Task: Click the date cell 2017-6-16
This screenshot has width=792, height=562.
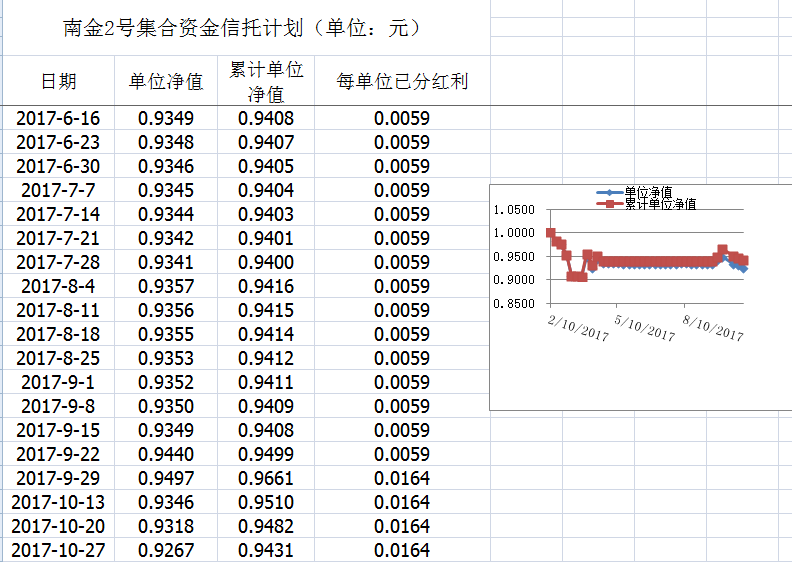Action: [58, 119]
